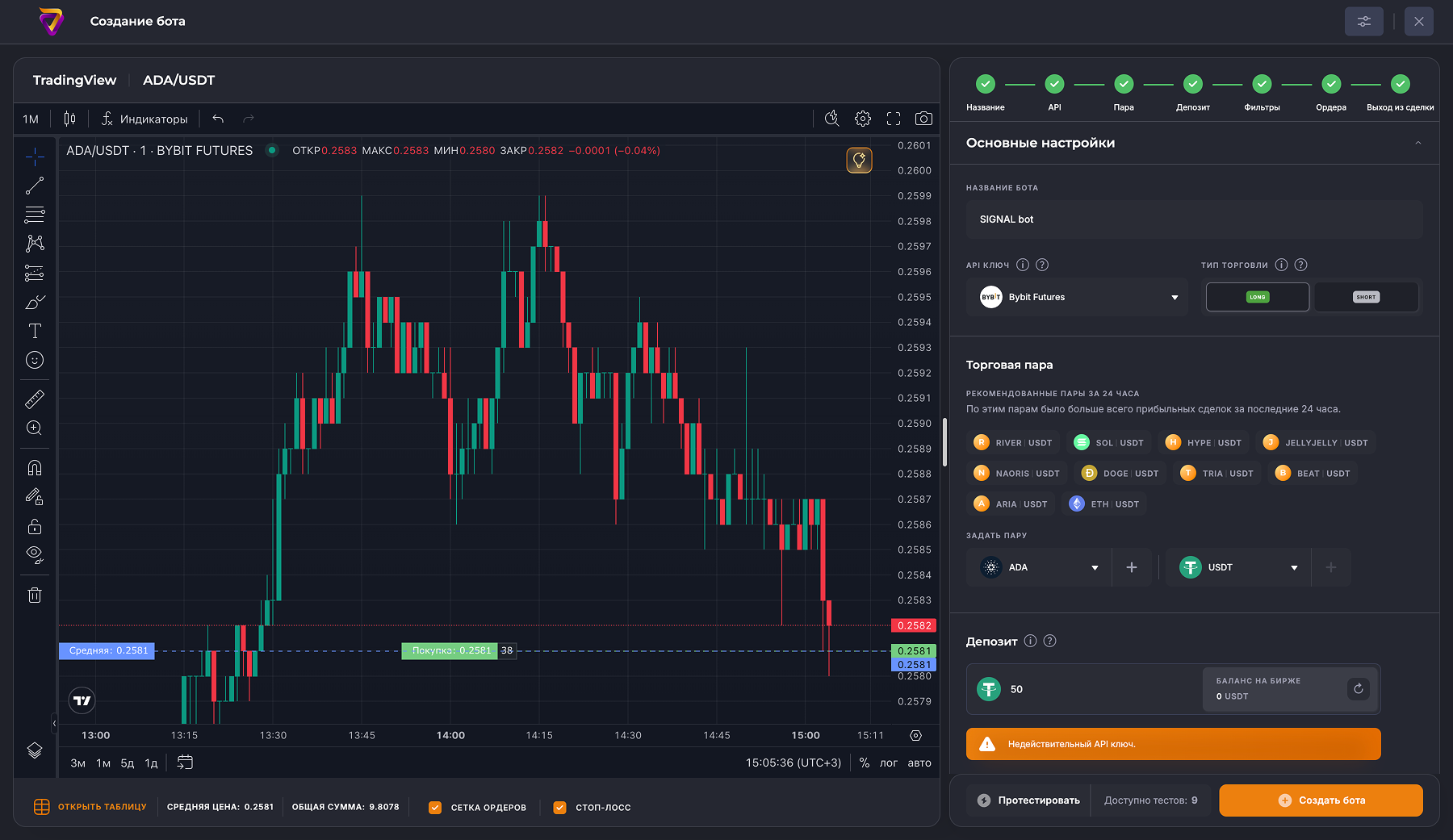Refresh the exchange balance
This screenshot has width=1453, height=840.
pos(1359,688)
